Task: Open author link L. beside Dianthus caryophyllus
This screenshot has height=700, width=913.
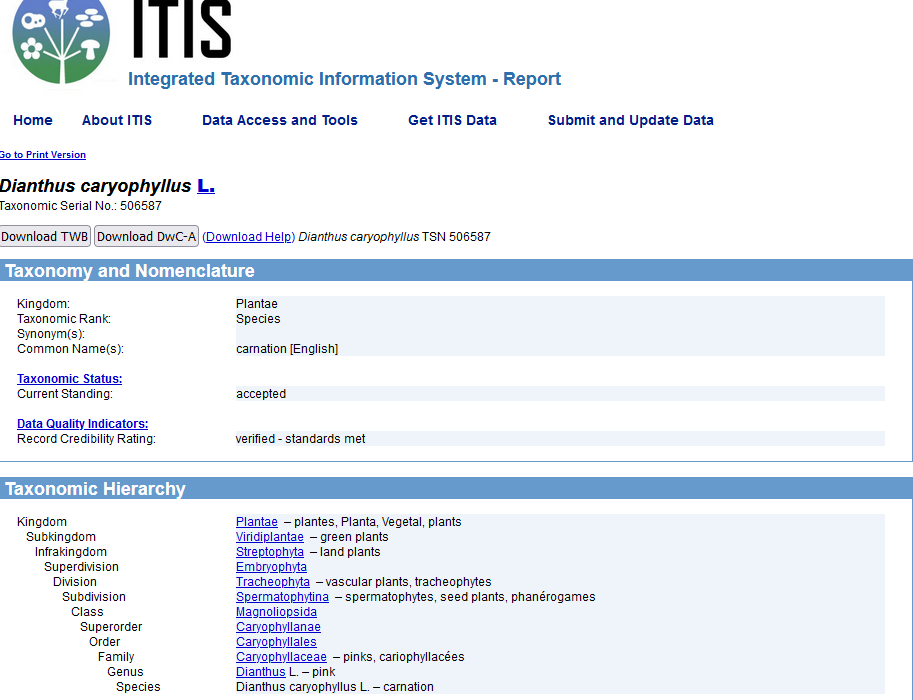Action: coord(206,186)
